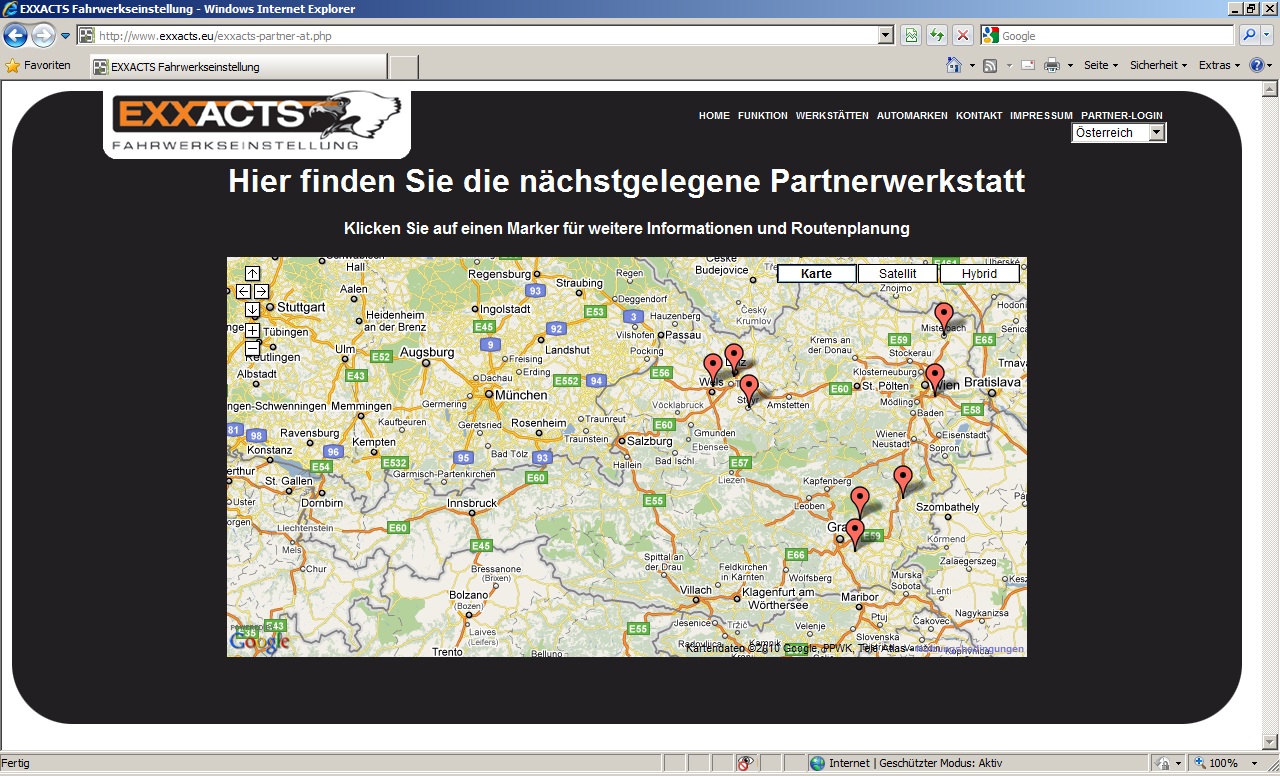
Task: Pan the map left with arrow control
Action: tap(243, 292)
